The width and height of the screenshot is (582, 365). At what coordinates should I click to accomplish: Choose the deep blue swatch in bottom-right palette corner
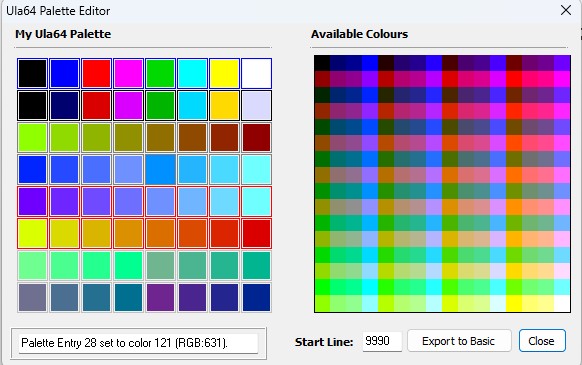256,297
